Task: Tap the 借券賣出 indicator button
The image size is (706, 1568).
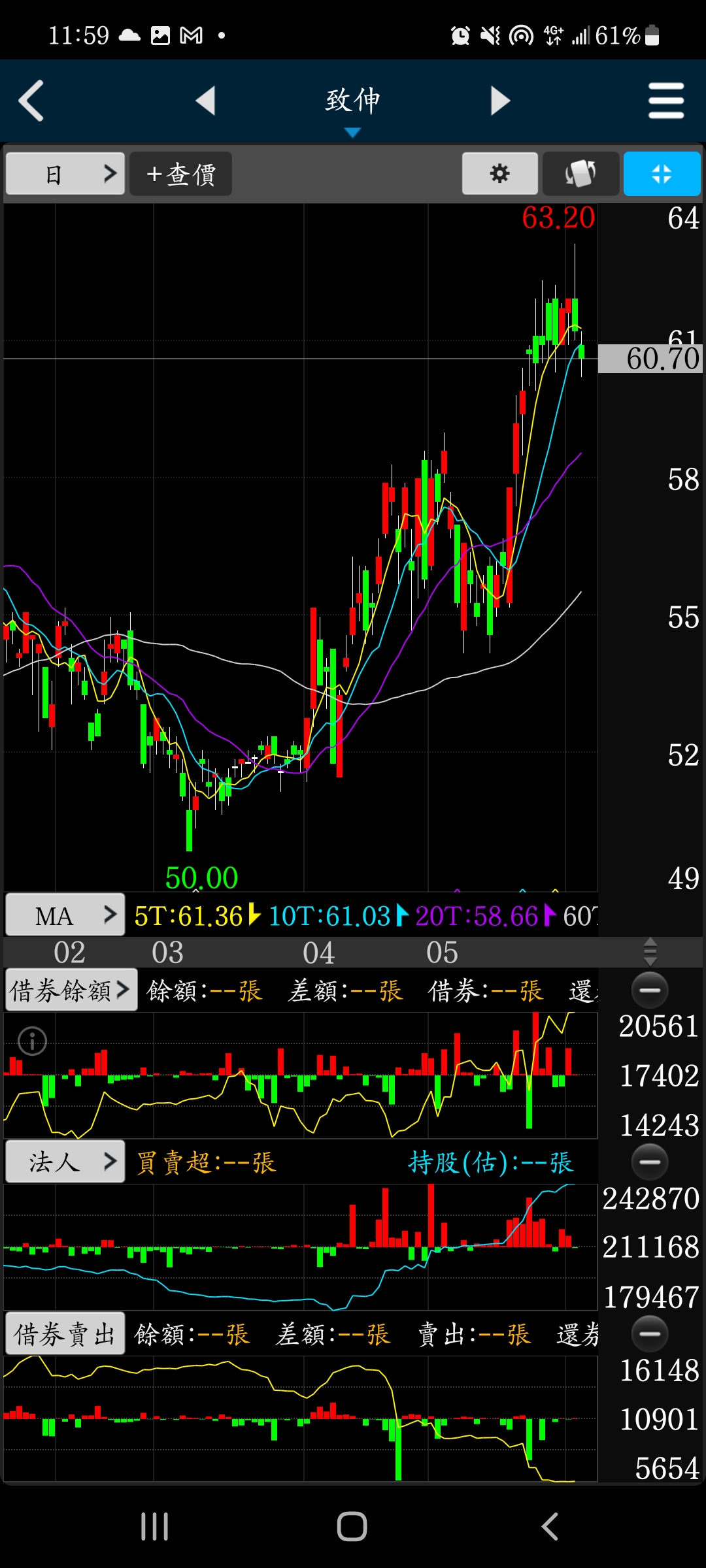Action: [65, 1333]
